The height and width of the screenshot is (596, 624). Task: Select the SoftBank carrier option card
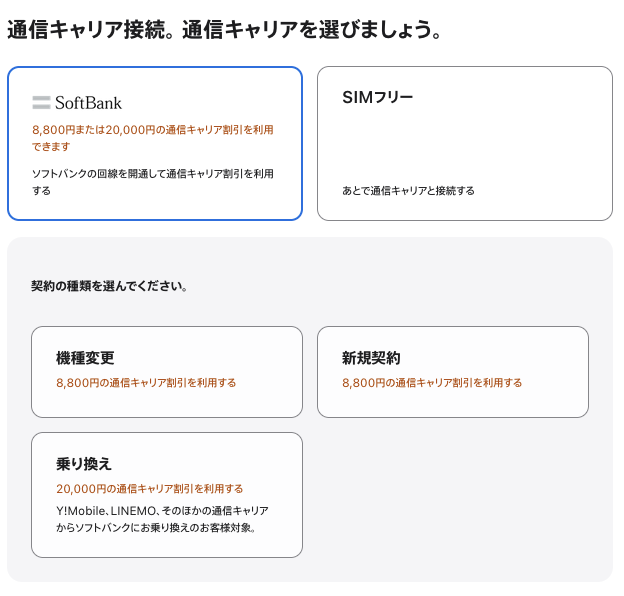[x=155, y=143]
